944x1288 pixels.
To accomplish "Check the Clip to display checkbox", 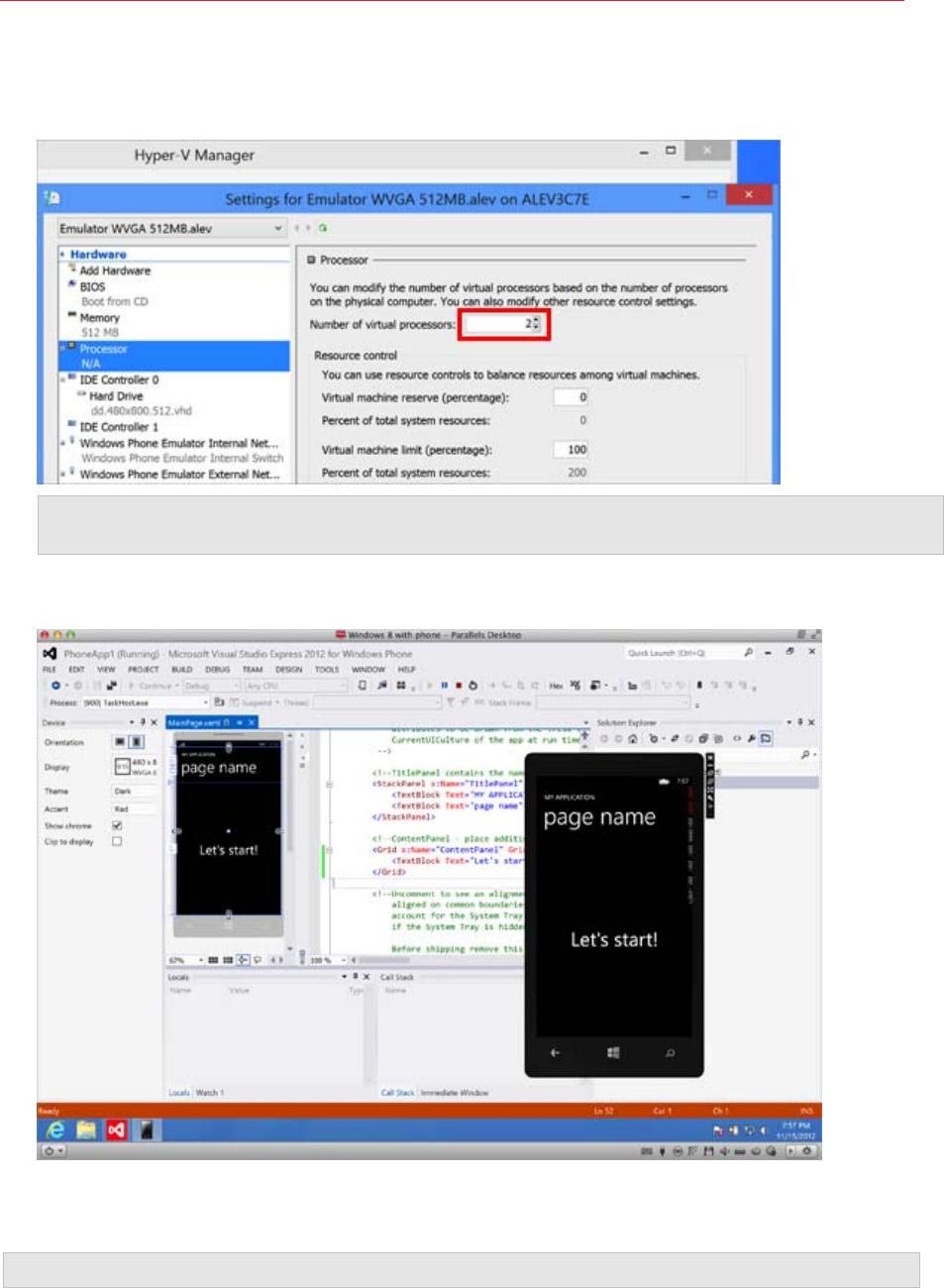I will (117, 842).
